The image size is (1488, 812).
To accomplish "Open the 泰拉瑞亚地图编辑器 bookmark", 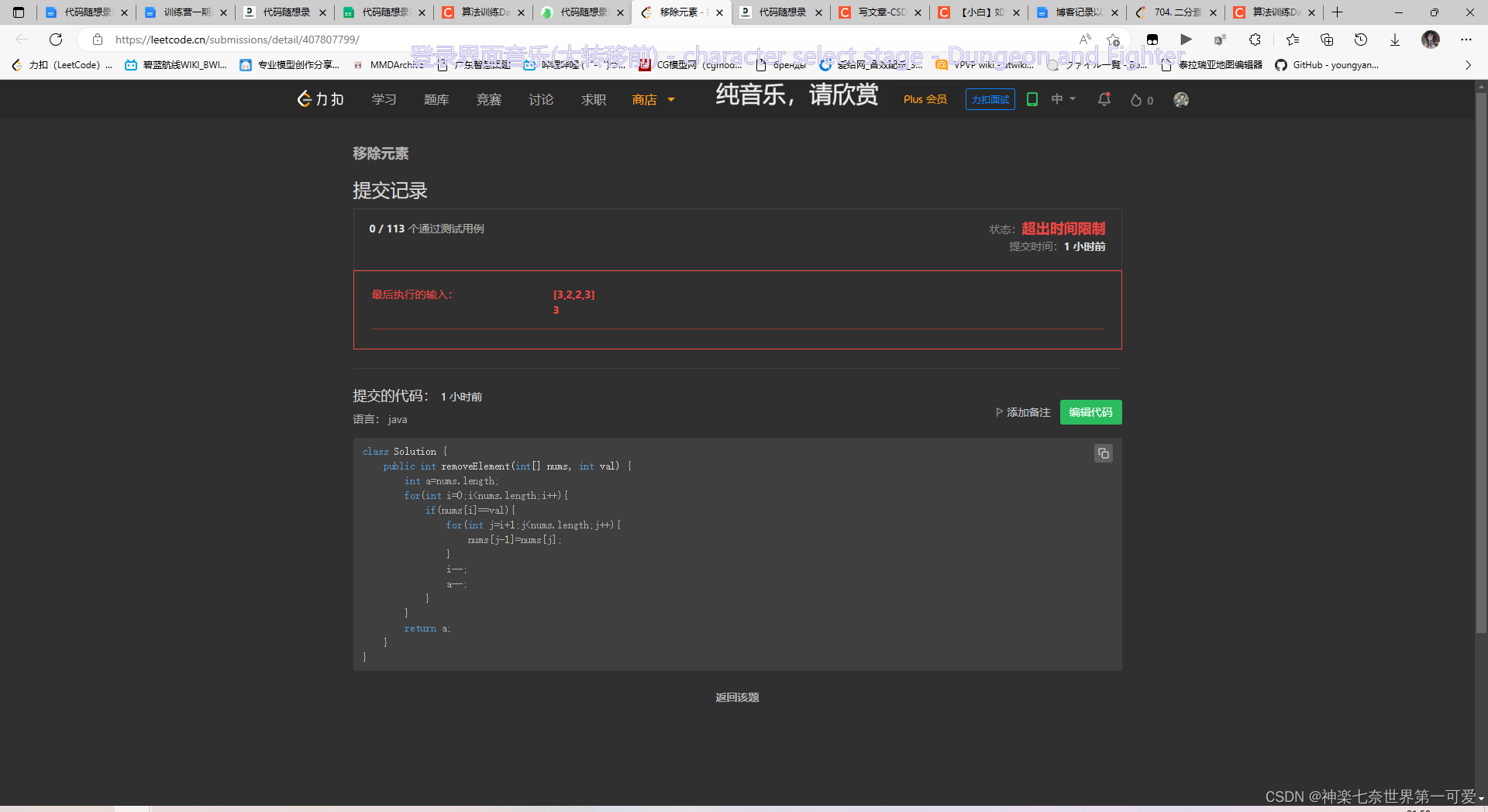I will pyautogui.click(x=1211, y=65).
